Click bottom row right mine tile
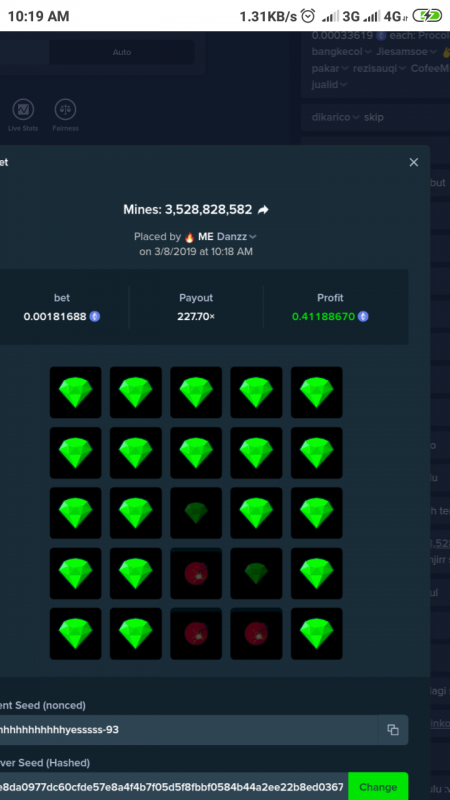This screenshot has width=450, height=800. [256, 634]
